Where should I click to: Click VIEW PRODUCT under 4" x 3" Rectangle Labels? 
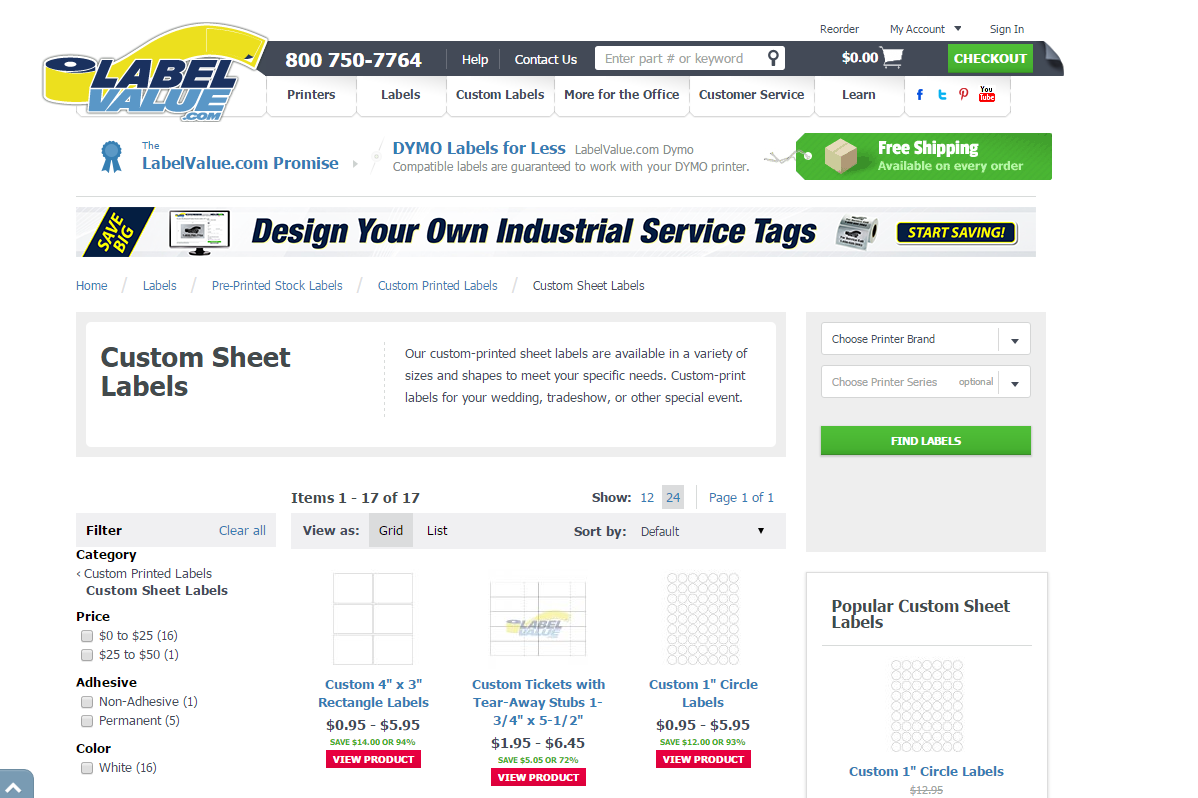373,759
